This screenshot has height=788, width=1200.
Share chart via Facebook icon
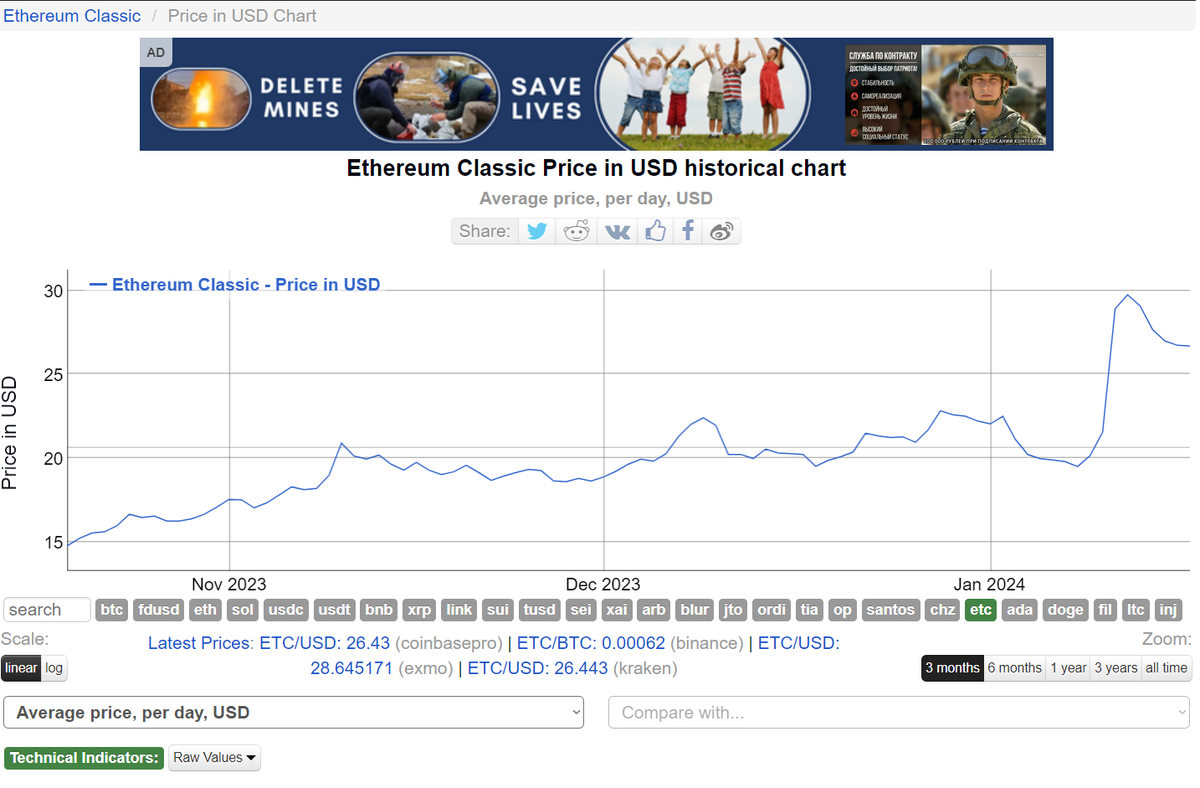(688, 231)
